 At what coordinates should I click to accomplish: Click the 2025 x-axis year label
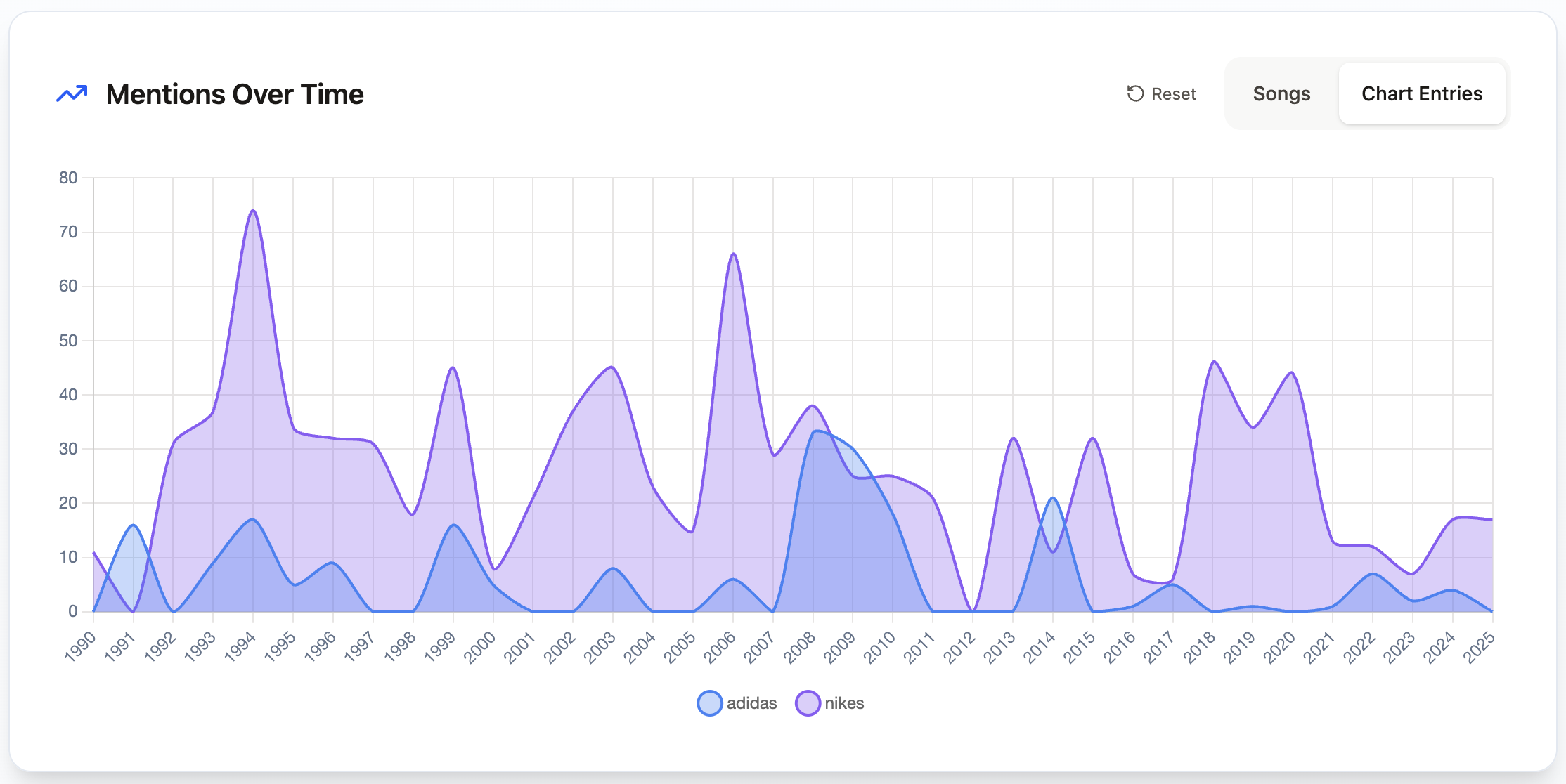[x=1479, y=646]
